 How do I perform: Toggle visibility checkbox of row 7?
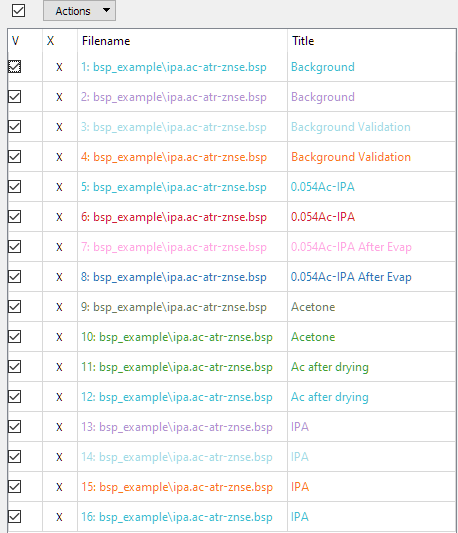coord(15,246)
